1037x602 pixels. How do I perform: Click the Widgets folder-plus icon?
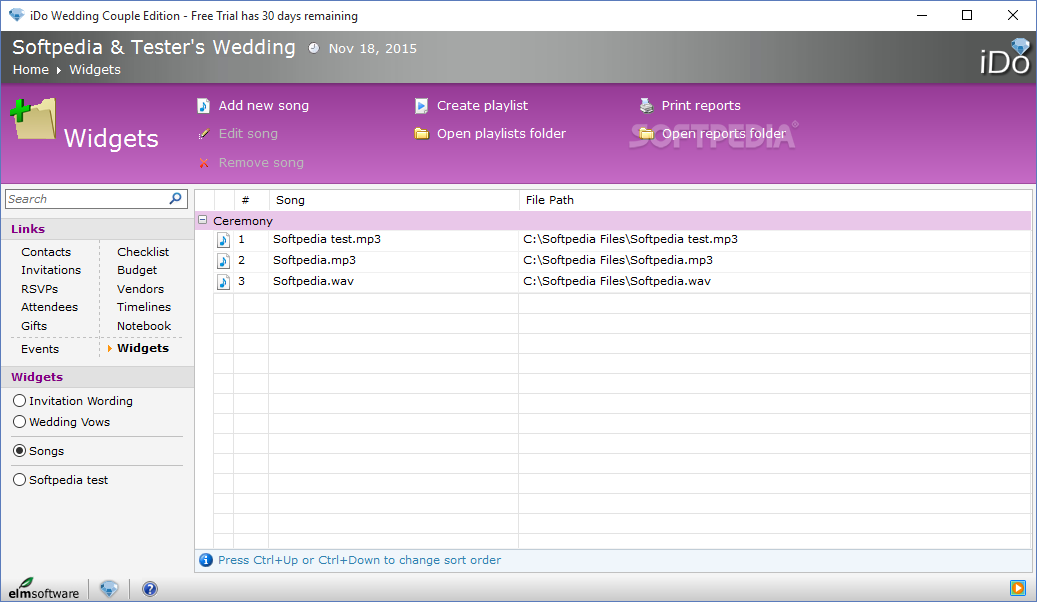coord(33,119)
